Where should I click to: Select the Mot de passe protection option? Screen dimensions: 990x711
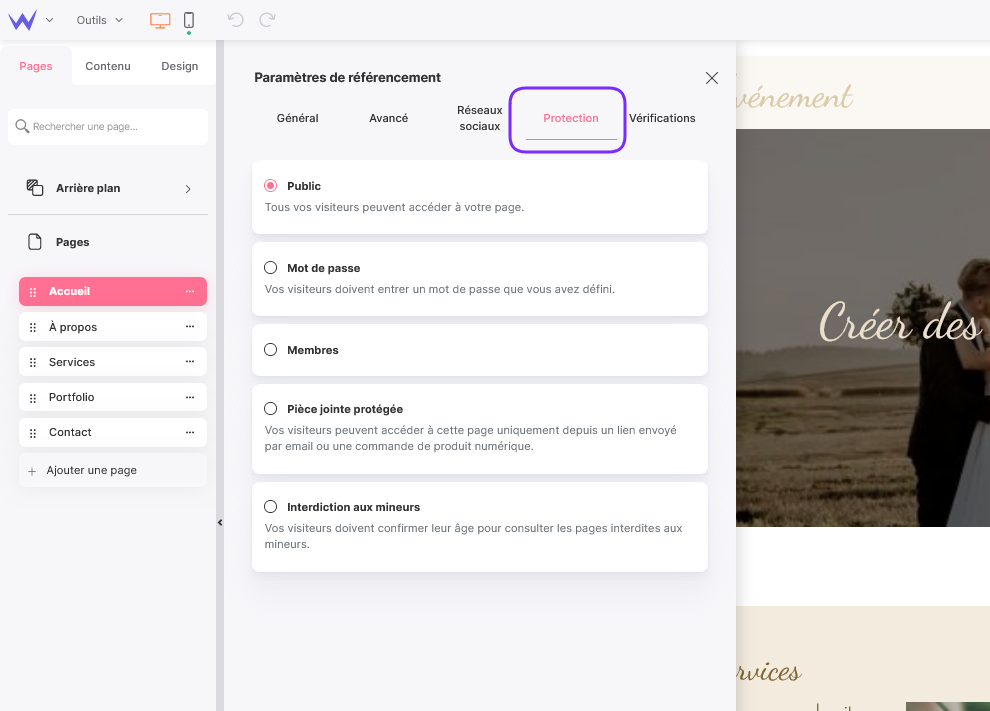[271, 268]
